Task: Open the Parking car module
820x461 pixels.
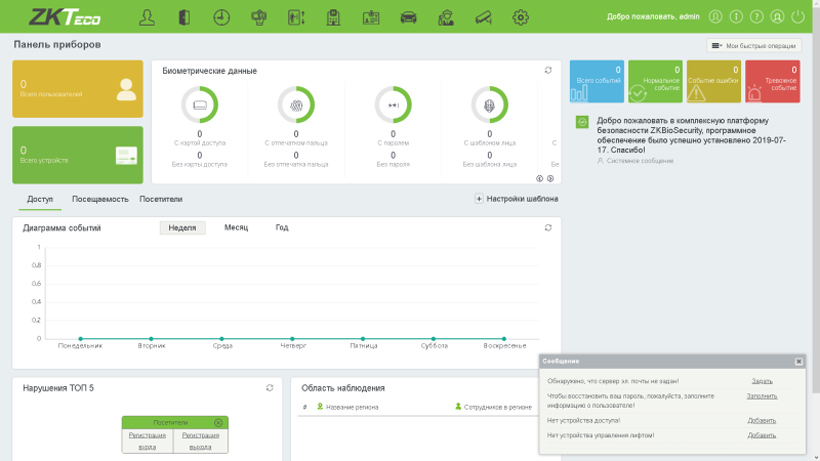Action: click(x=408, y=17)
